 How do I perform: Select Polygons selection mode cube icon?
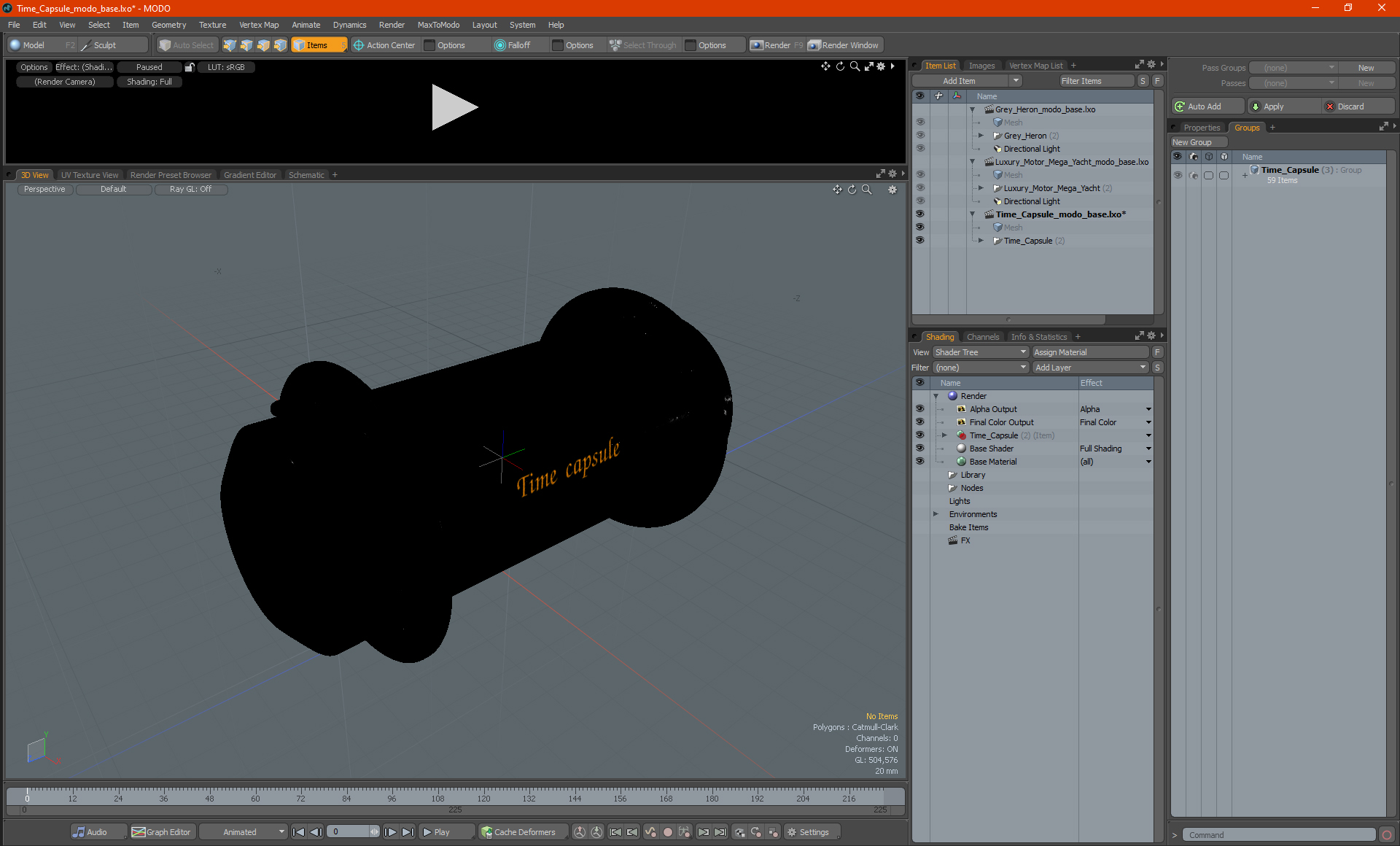263,45
